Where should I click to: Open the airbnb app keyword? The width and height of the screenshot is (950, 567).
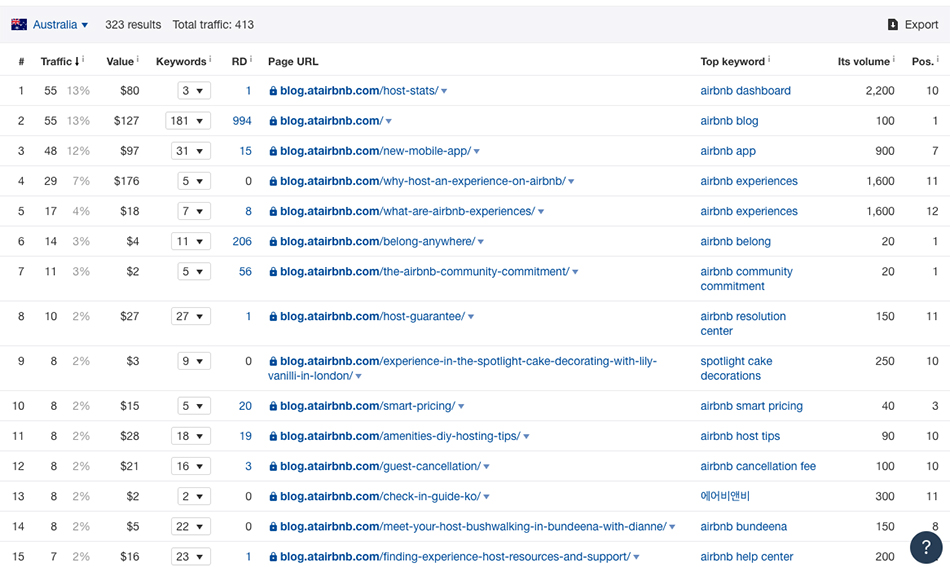[x=728, y=151]
